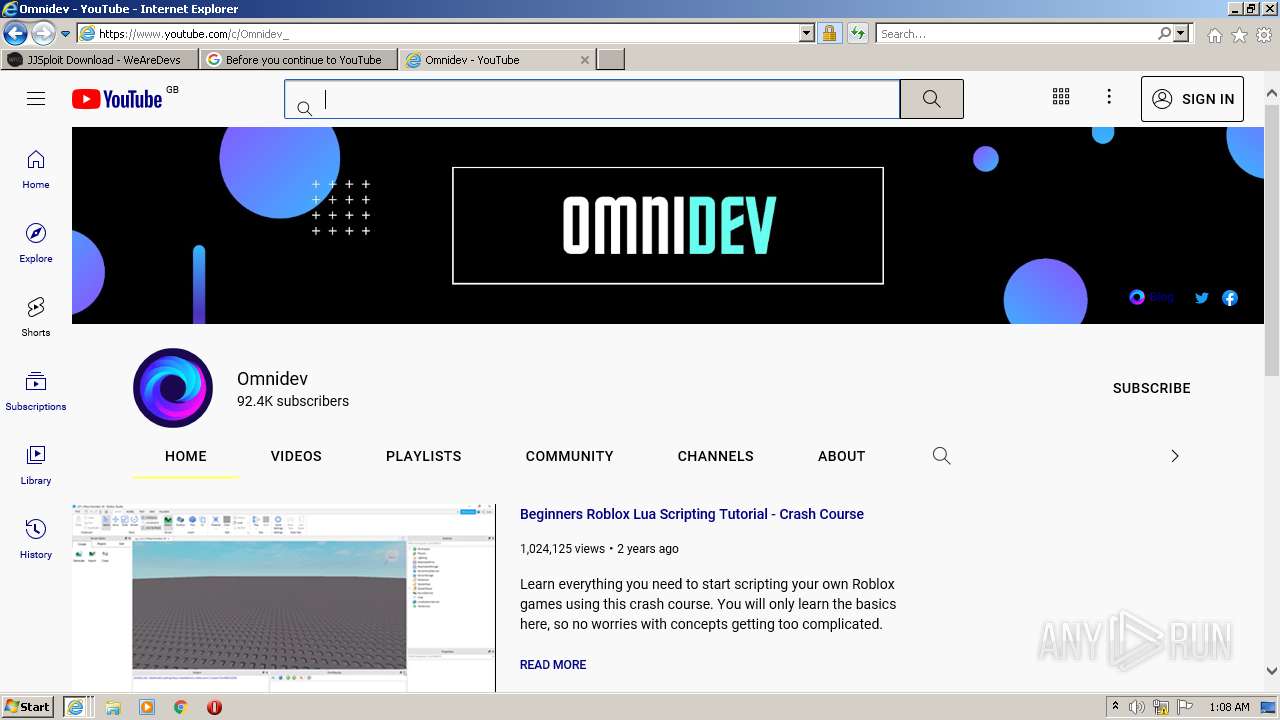Open browser Home page icon

[x=1214, y=35]
